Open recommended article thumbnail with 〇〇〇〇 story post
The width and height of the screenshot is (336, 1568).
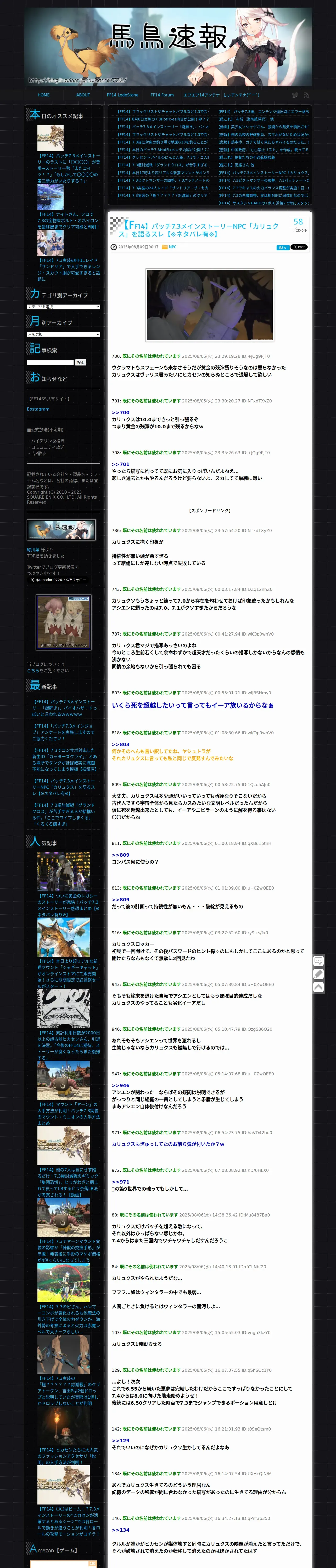point(50,139)
